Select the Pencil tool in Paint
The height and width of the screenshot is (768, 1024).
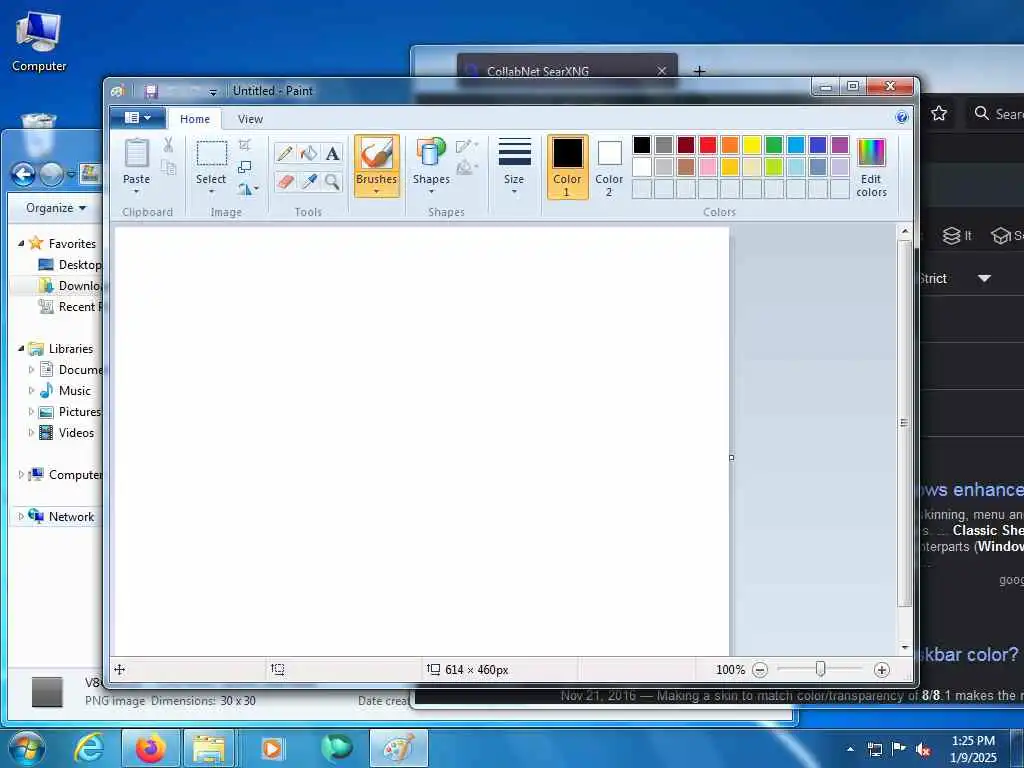tap(285, 153)
